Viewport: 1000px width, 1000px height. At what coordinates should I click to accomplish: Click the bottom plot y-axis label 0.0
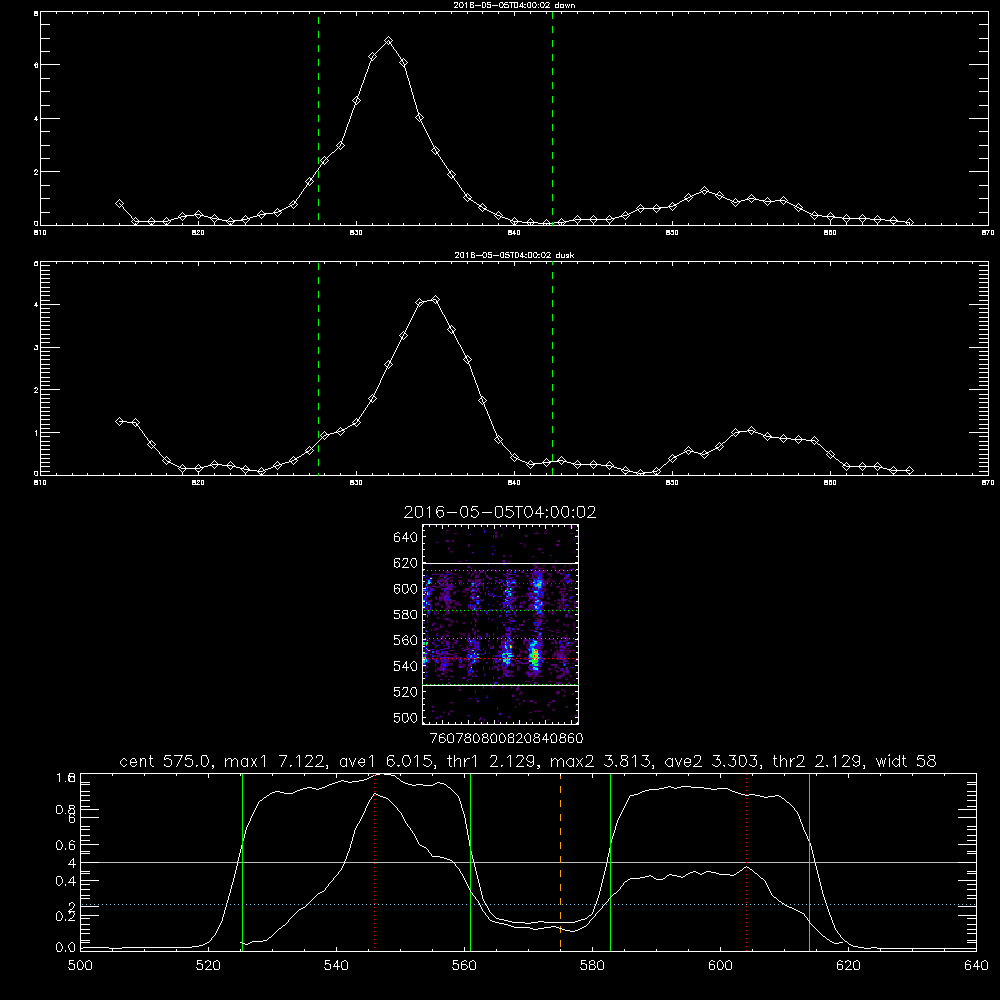[x=66, y=948]
